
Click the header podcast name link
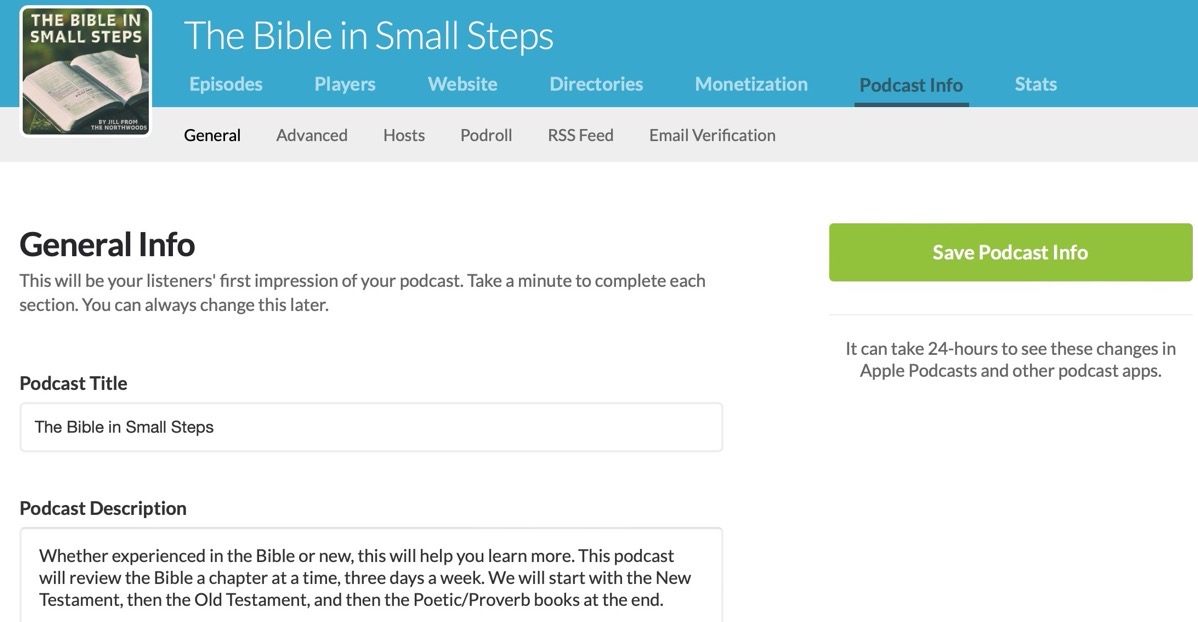(369, 36)
